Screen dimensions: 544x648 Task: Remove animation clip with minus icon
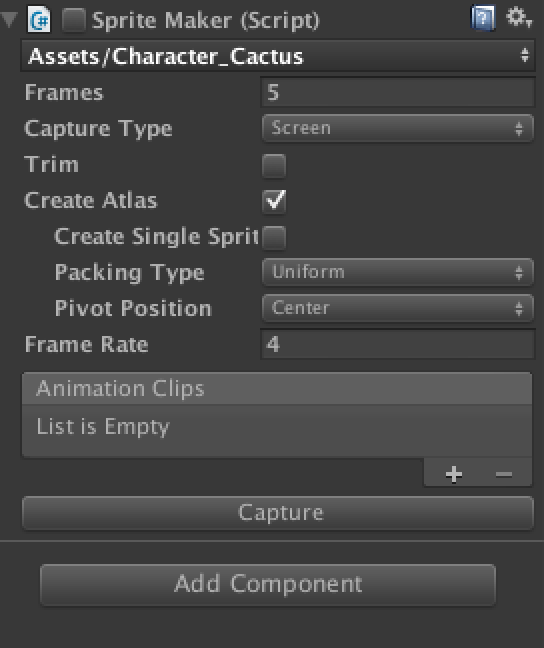[x=504, y=474]
